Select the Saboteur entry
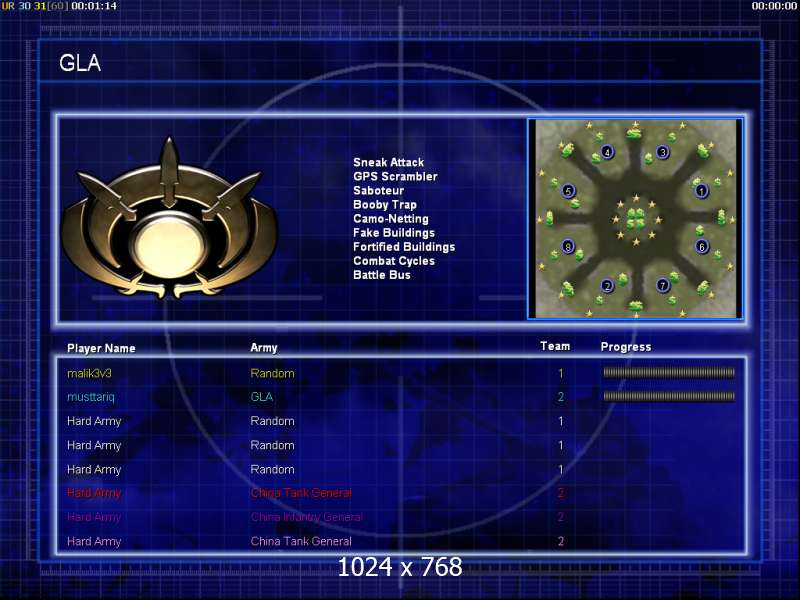The width and height of the screenshot is (800, 600). click(378, 190)
